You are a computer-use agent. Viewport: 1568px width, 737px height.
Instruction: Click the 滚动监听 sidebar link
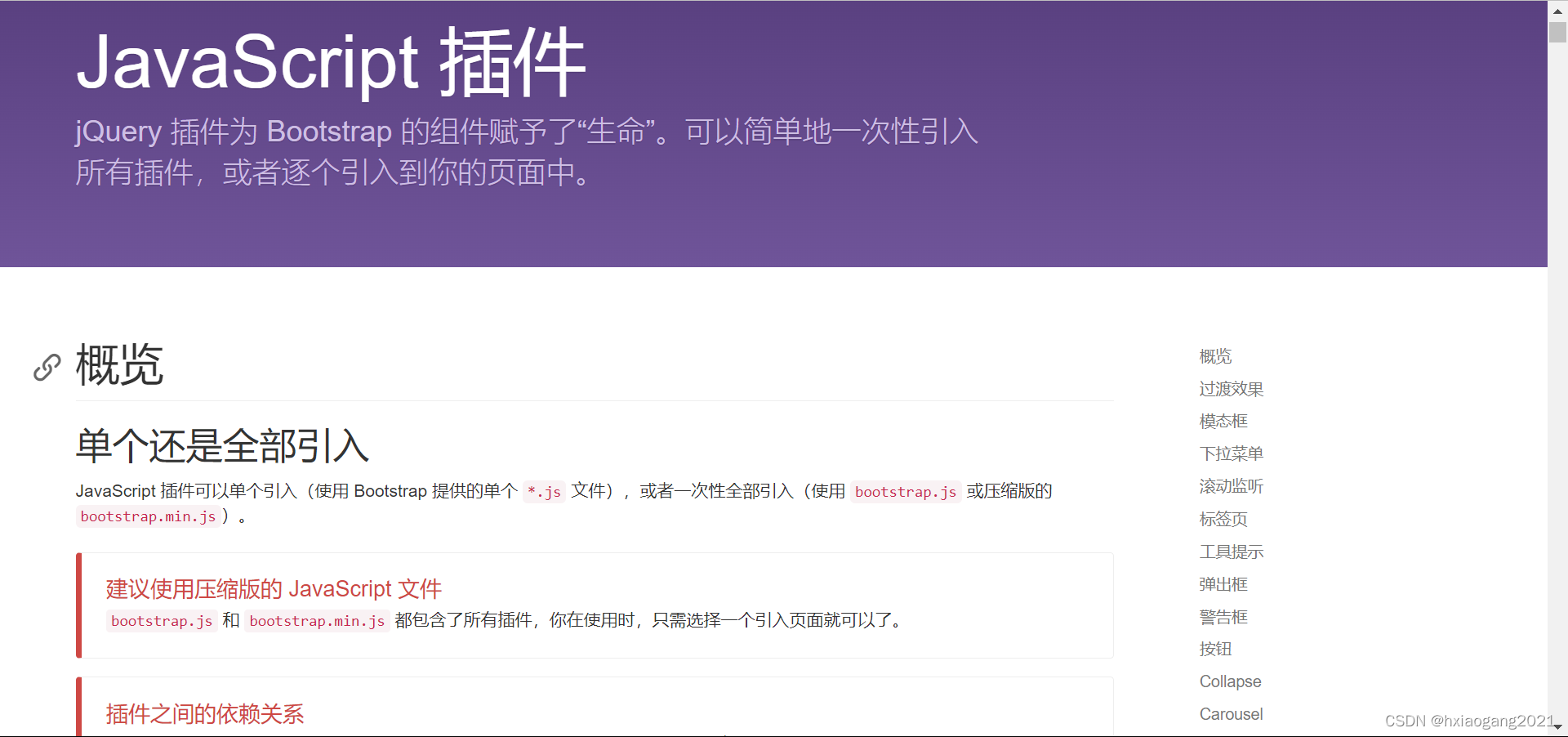[x=1231, y=486]
